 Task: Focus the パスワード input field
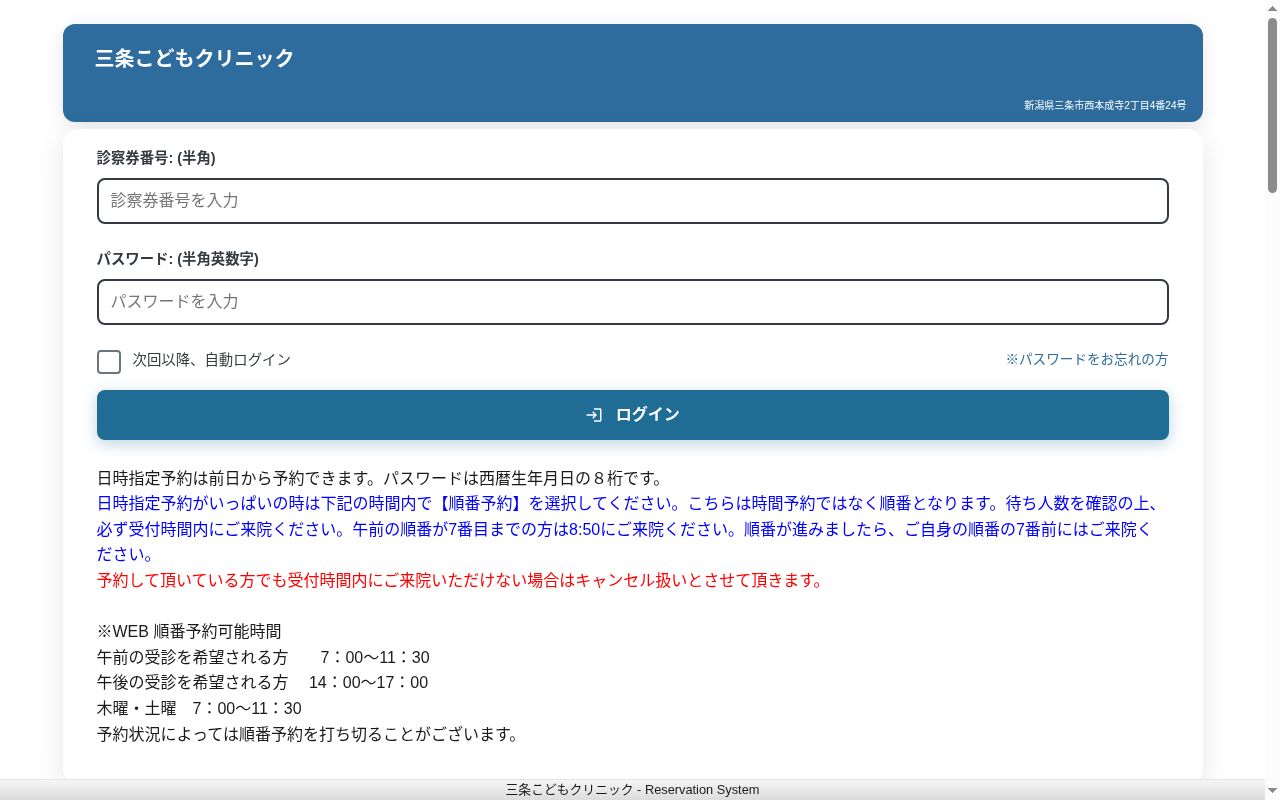tap(632, 302)
